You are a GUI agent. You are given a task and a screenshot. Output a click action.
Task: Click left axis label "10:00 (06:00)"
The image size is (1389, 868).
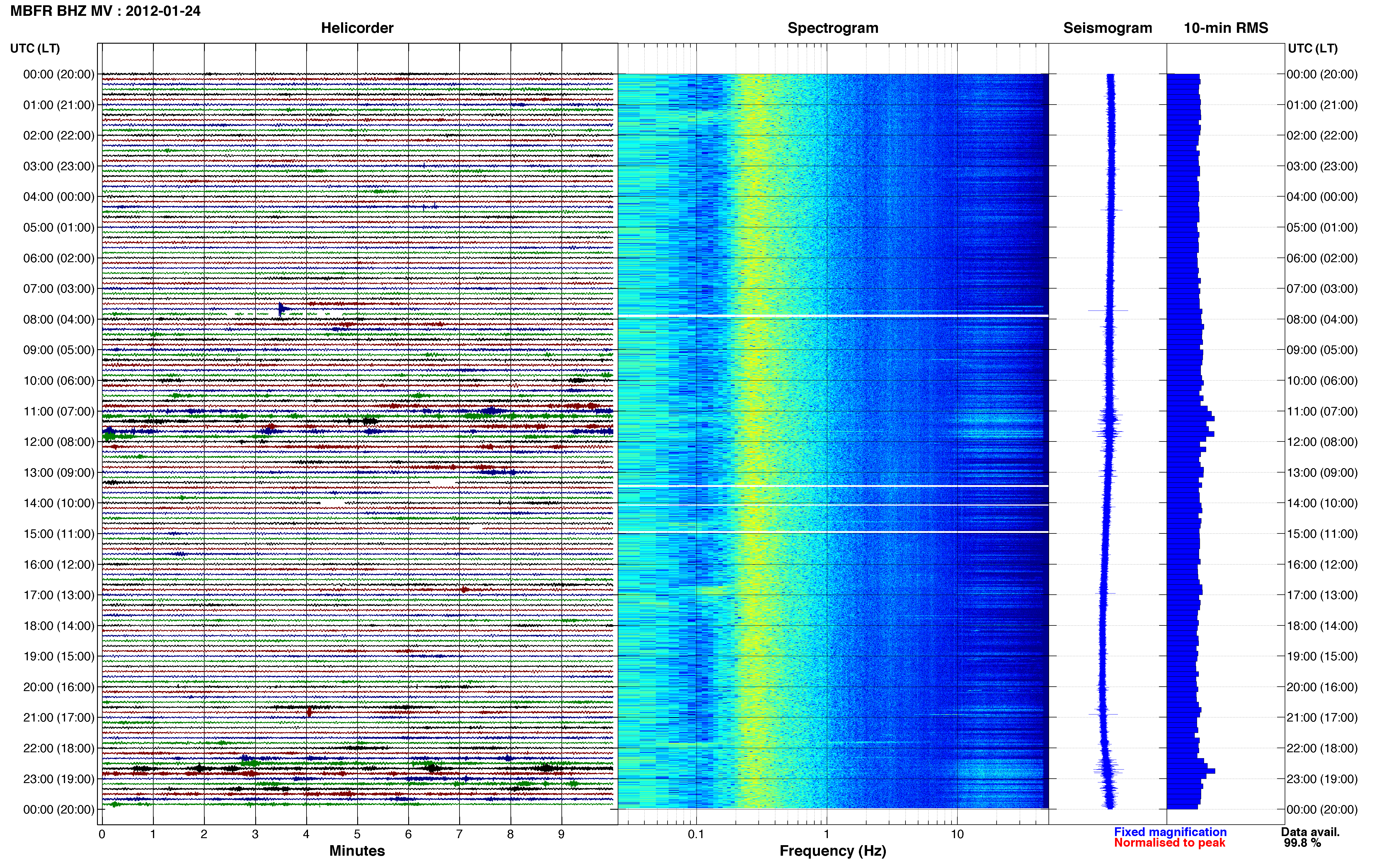click(x=59, y=381)
